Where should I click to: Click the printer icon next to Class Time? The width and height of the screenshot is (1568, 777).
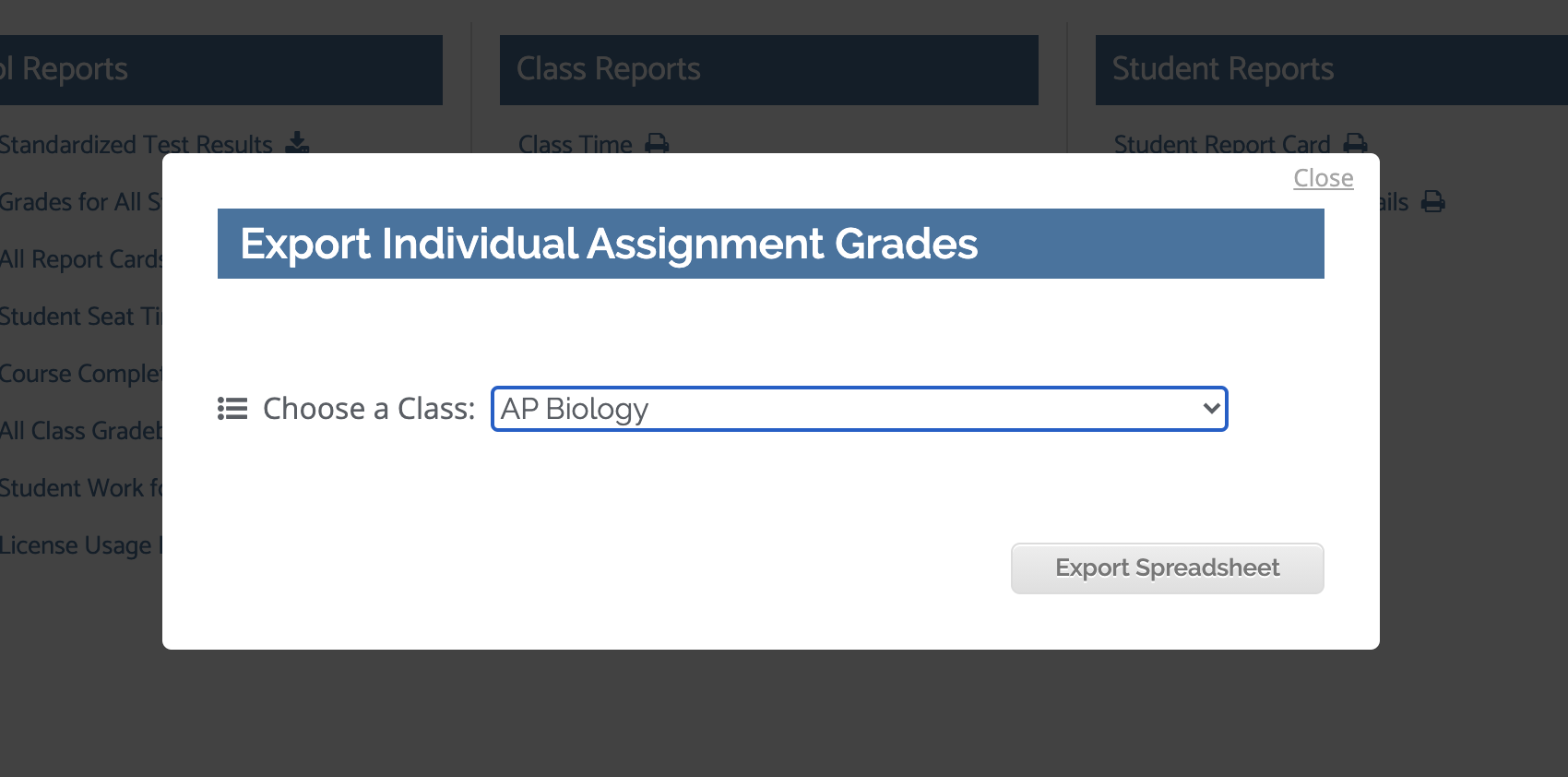[657, 144]
